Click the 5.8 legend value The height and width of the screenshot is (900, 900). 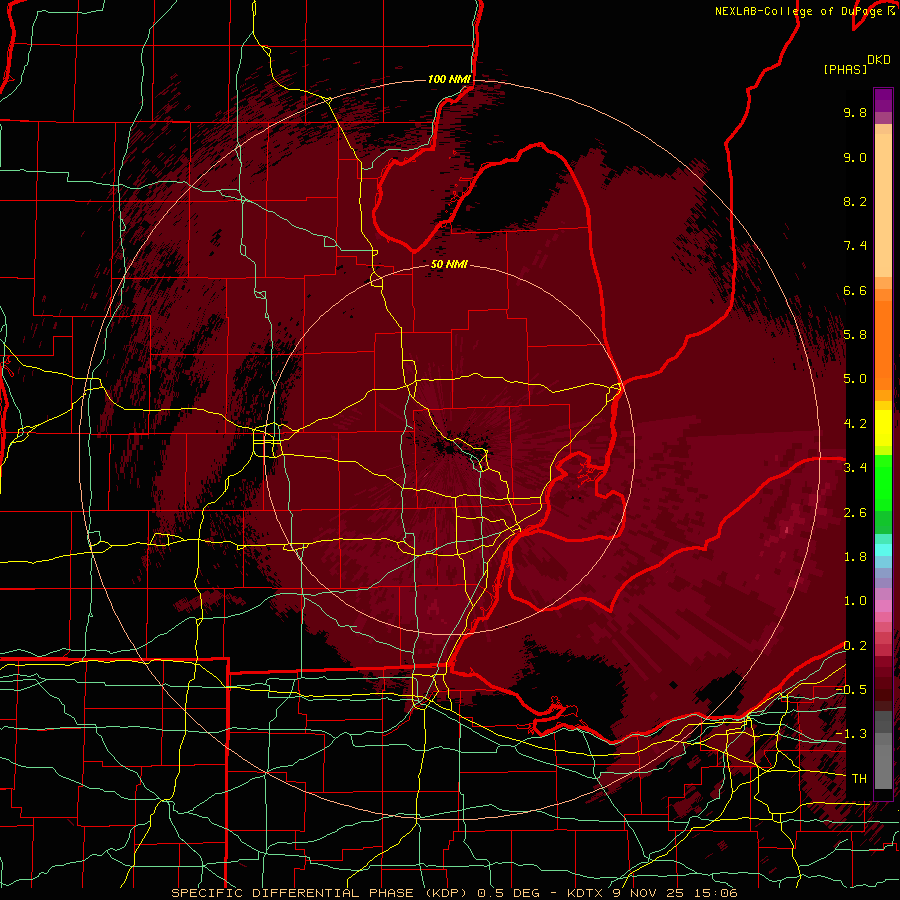click(855, 335)
